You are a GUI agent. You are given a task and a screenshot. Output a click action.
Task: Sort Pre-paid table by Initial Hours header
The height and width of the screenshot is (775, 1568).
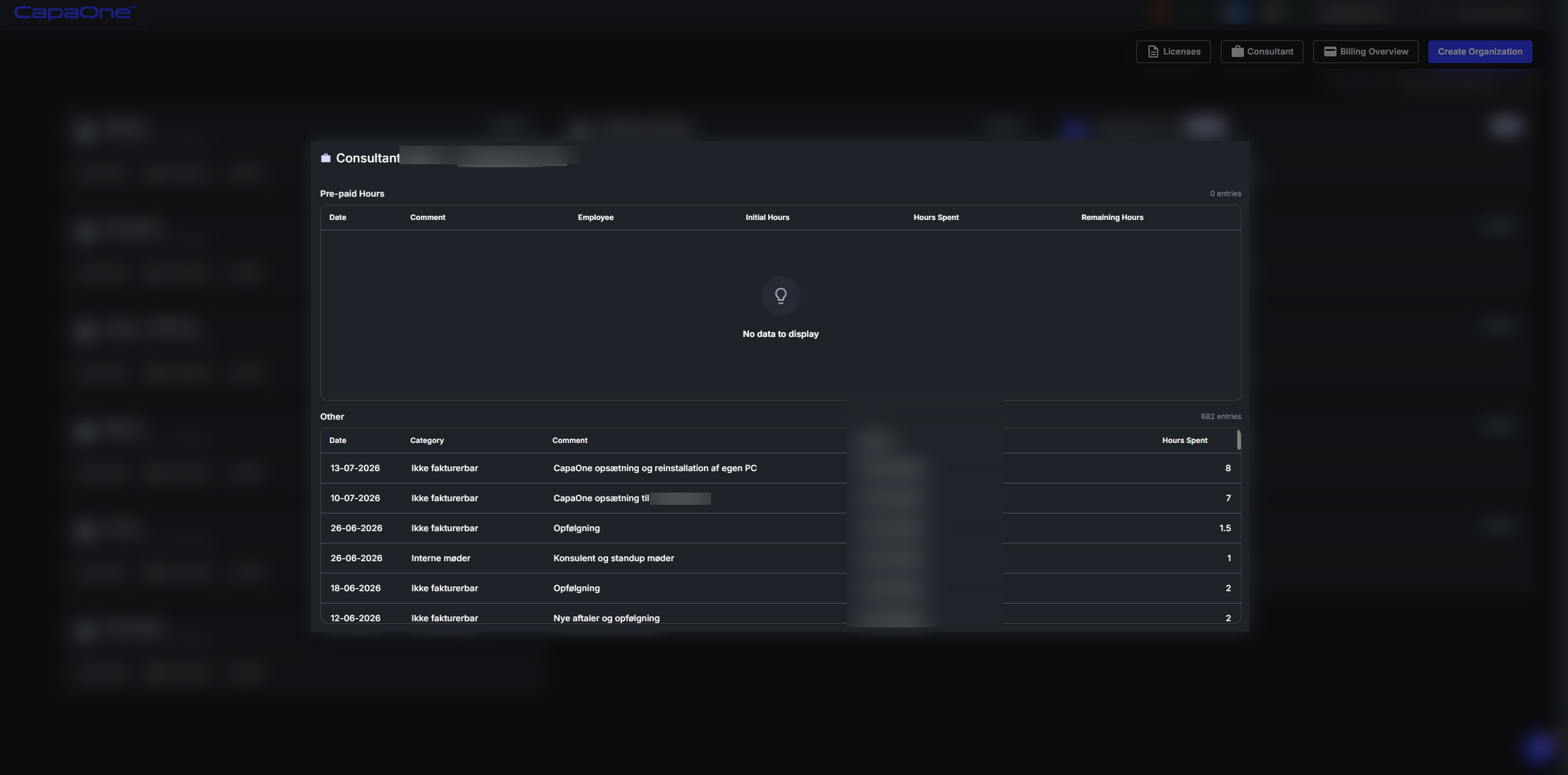(x=767, y=217)
